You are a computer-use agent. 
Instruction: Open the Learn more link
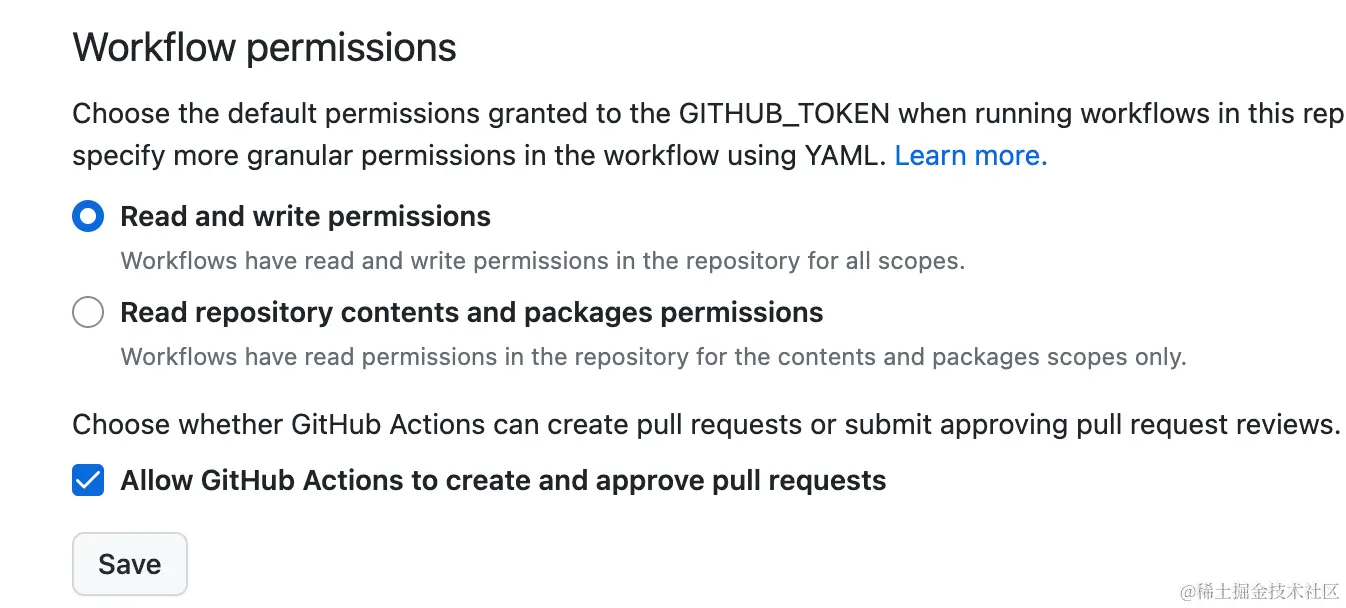click(970, 156)
